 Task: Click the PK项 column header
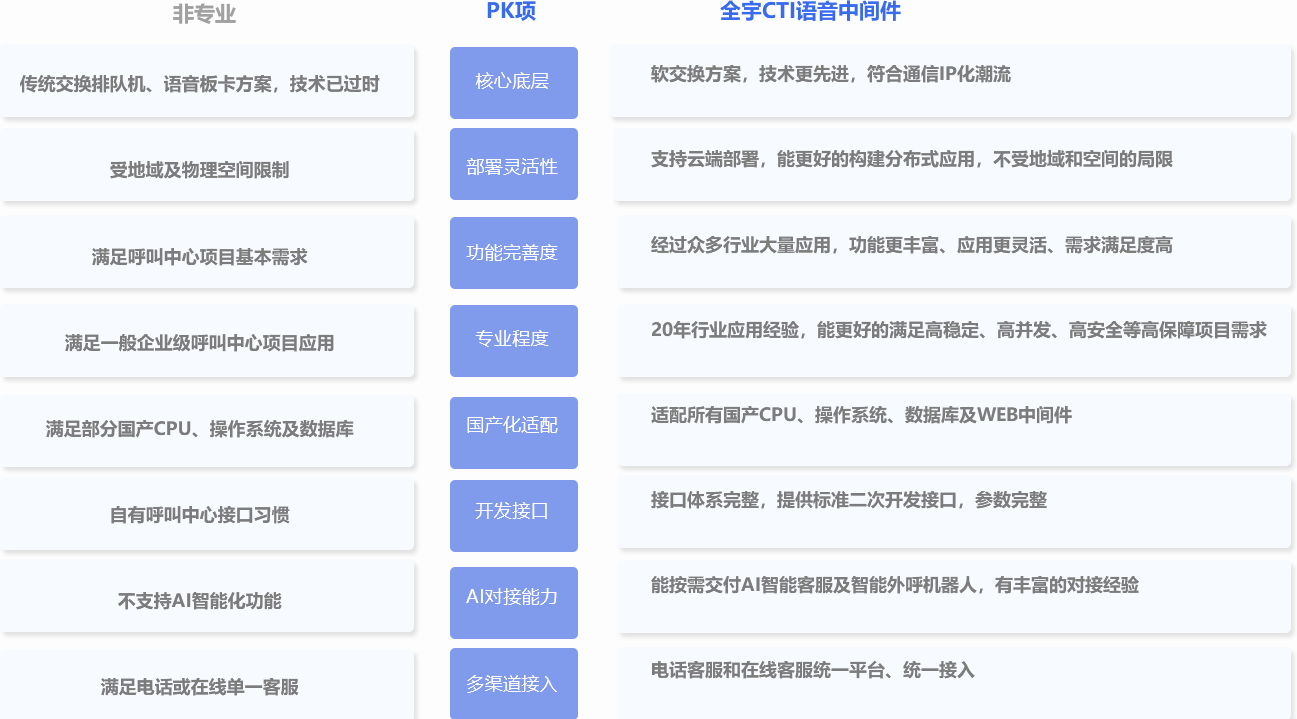tap(511, 12)
